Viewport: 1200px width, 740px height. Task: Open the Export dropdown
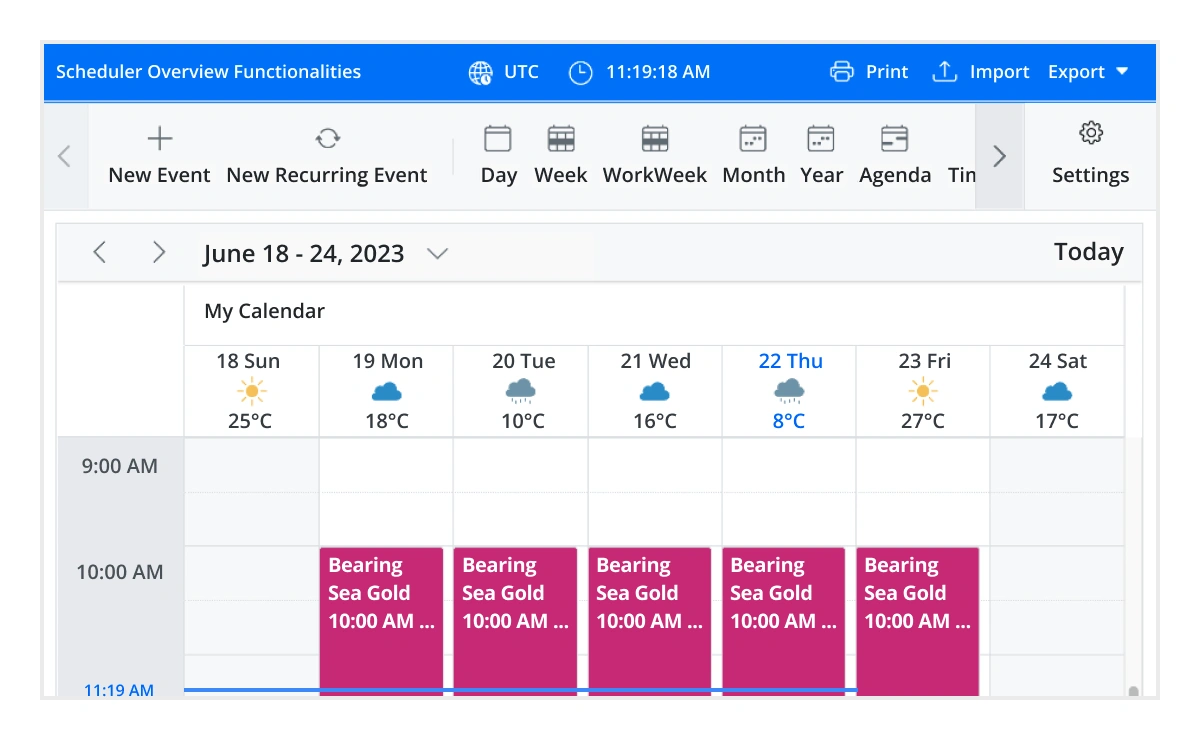coord(1086,71)
